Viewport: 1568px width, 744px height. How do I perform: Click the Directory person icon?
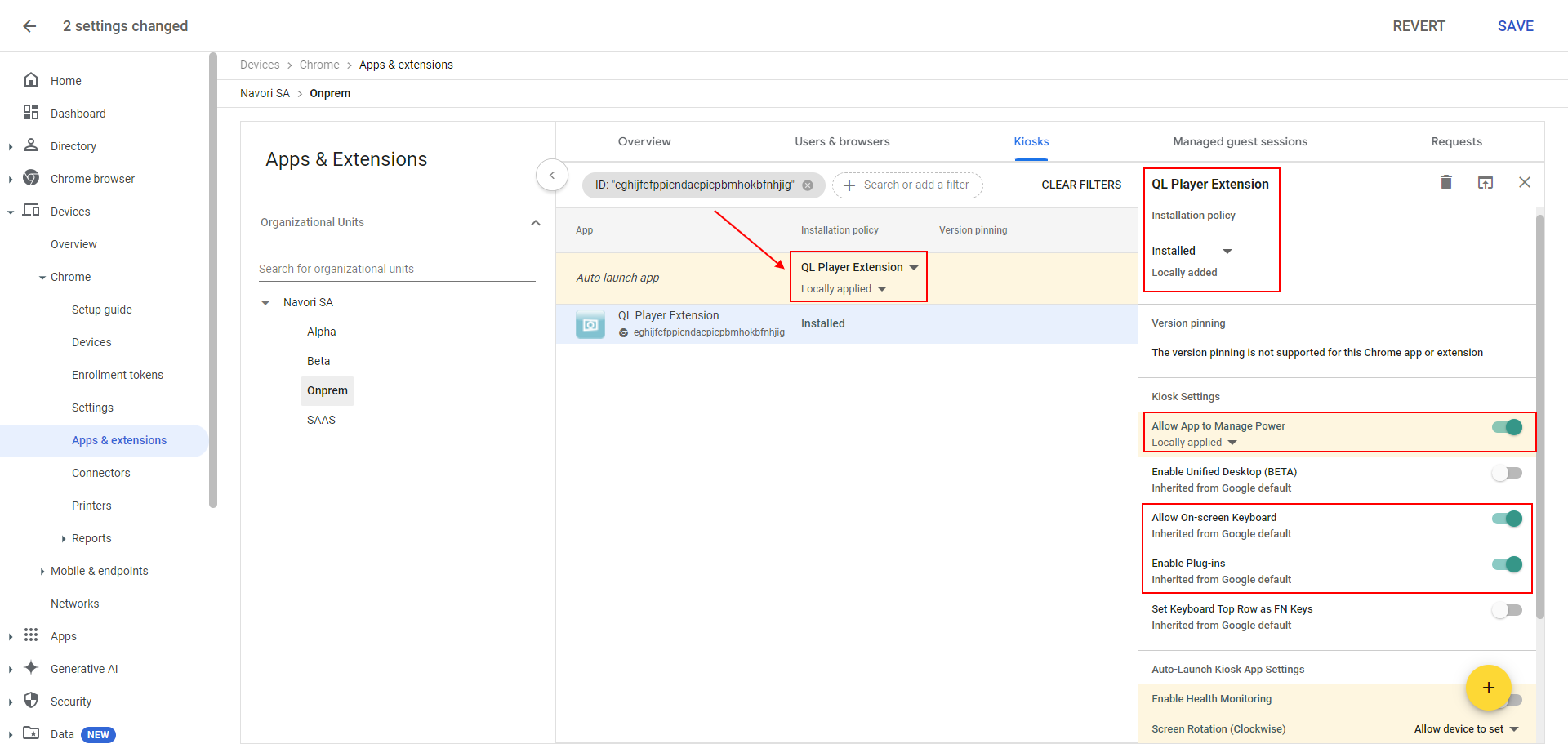(x=31, y=145)
